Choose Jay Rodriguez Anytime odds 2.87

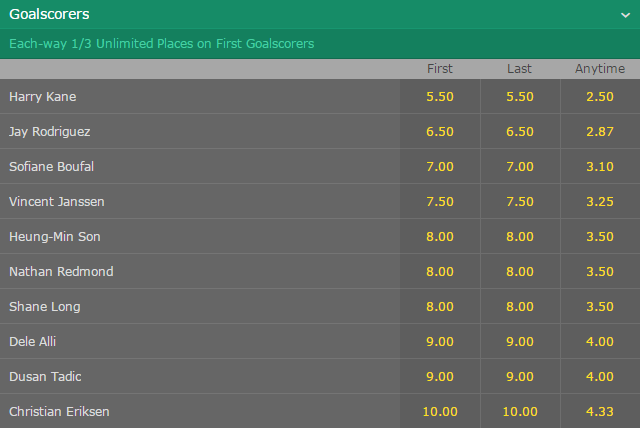coord(600,131)
